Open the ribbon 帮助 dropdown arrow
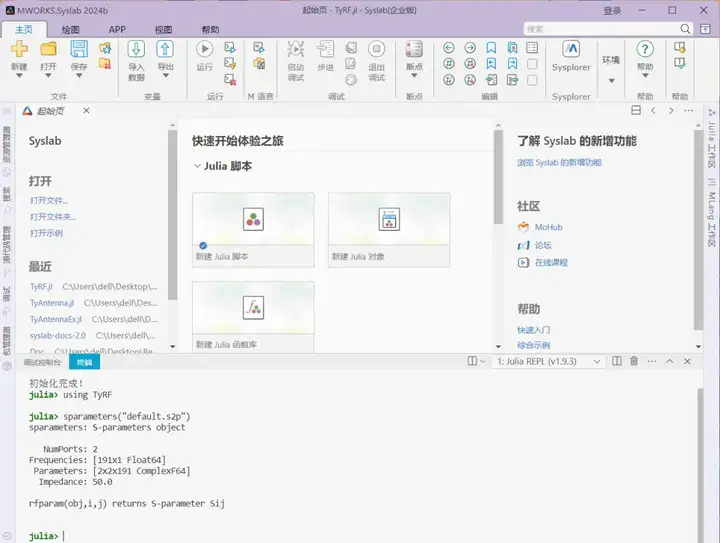The width and height of the screenshot is (720, 543). 645,76
